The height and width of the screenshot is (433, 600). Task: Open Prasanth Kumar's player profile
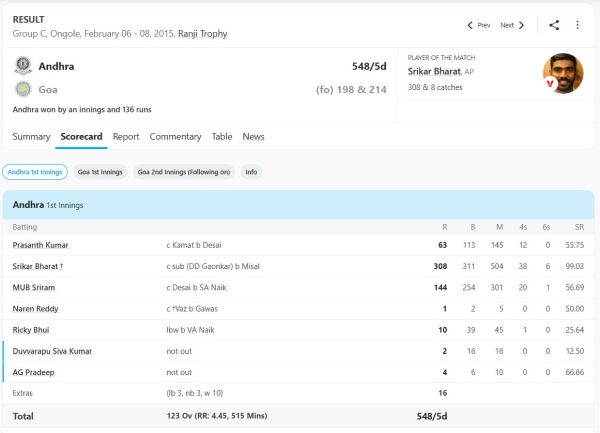pos(41,244)
